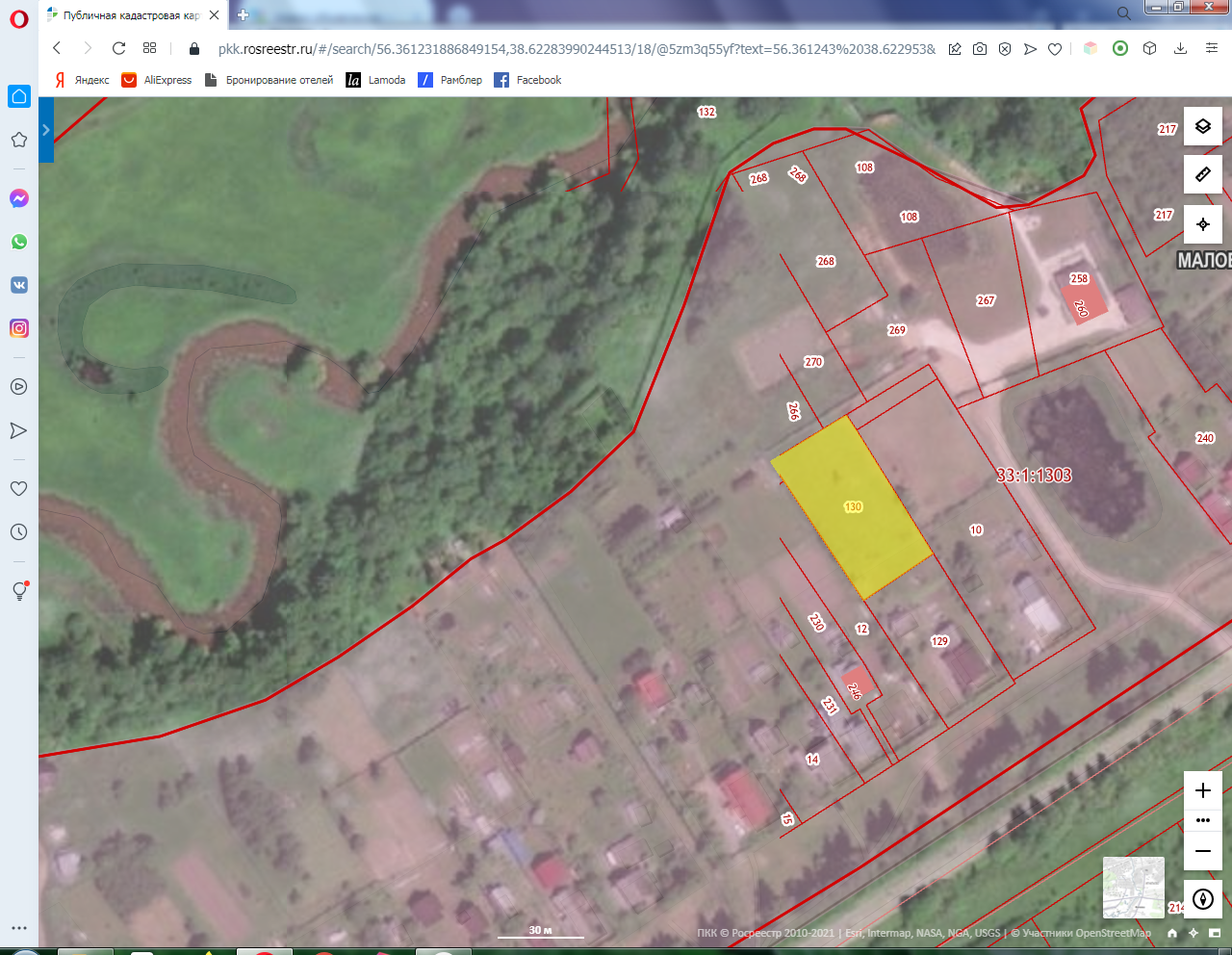Zoom in on the map
This screenshot has width=1232, height=955.
[1203, 791]
